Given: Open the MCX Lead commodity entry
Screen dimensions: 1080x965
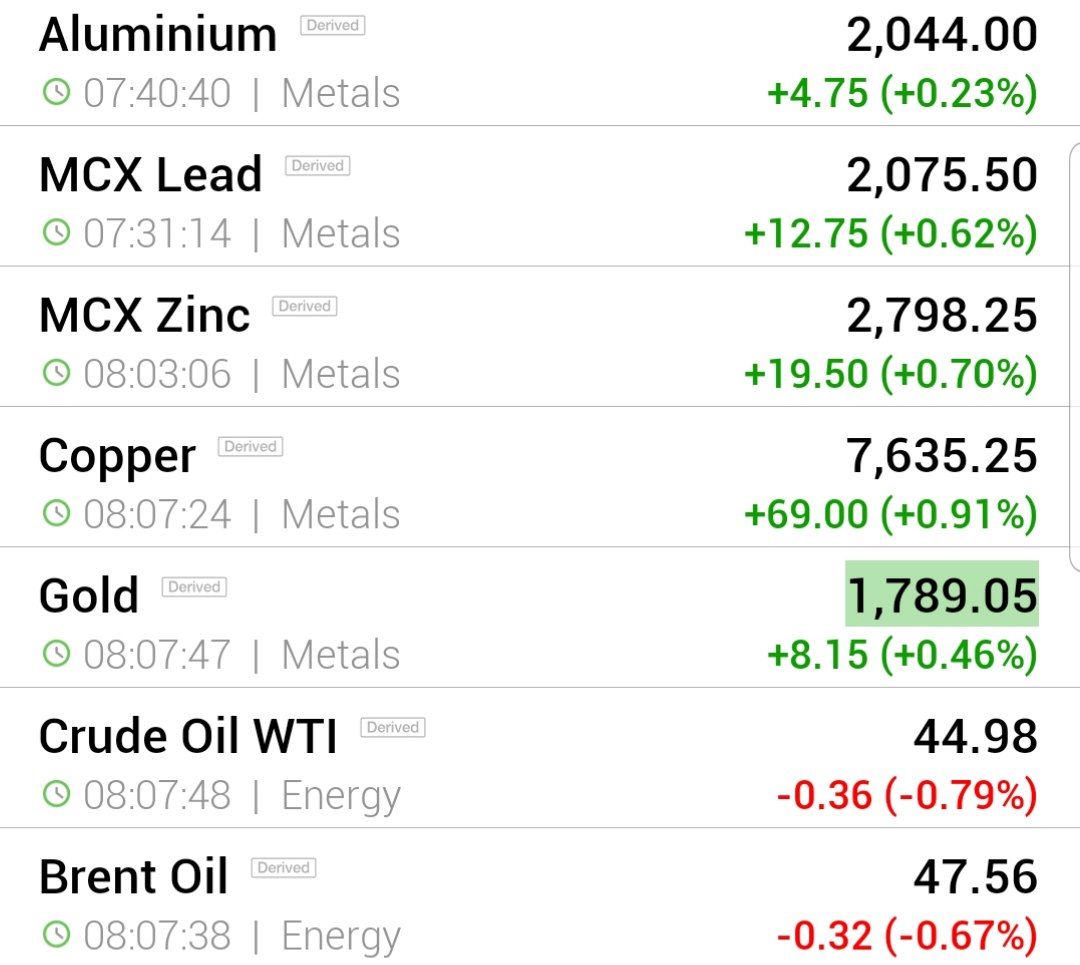Looking at the screenshot, I should click(540, 196).
